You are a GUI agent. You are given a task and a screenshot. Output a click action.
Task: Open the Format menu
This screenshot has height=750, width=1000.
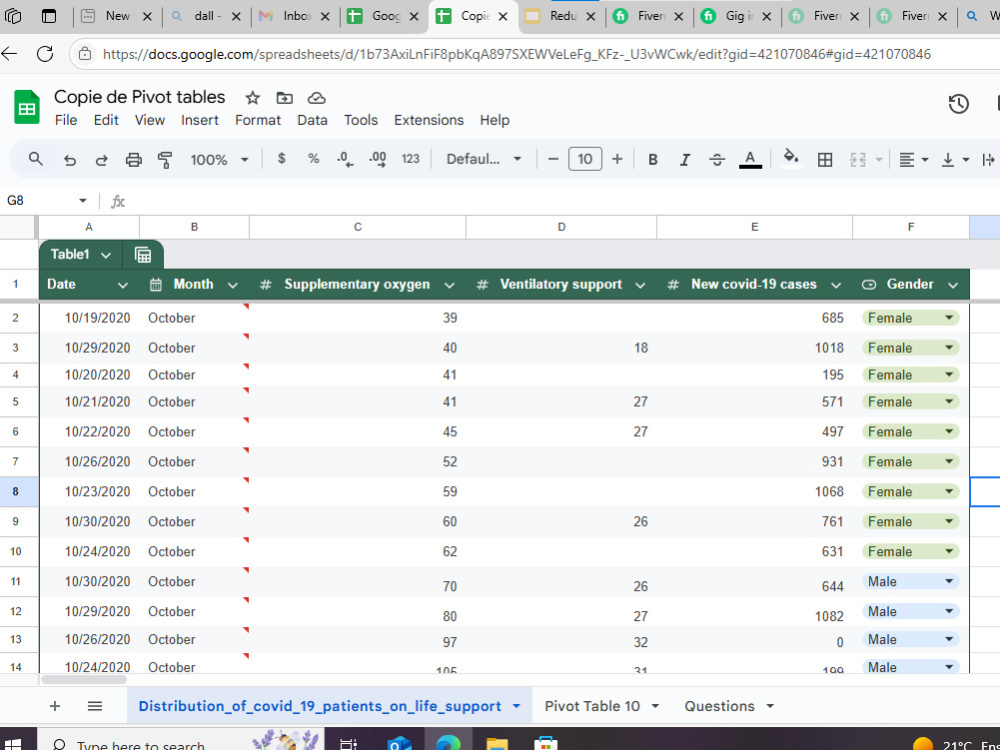[258, 120]
